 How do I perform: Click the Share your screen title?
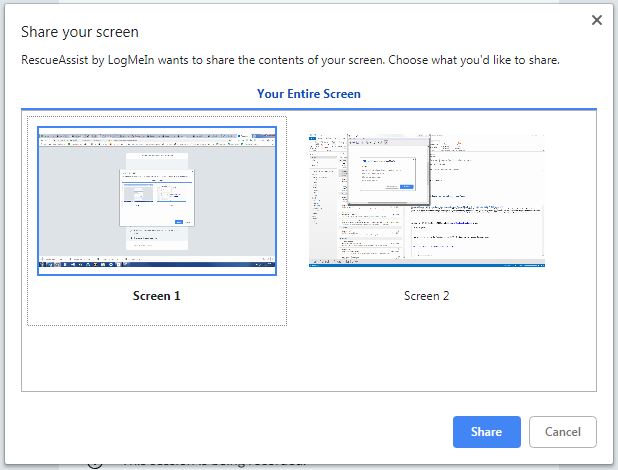tap(80, 32)
